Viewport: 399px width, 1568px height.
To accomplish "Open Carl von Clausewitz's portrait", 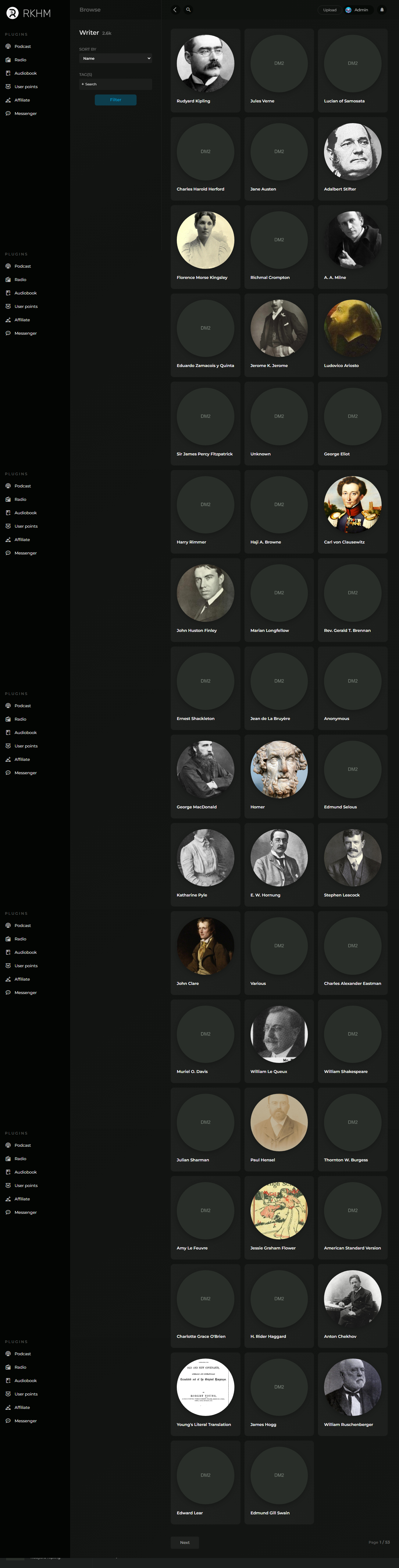I will coord(353,504).
